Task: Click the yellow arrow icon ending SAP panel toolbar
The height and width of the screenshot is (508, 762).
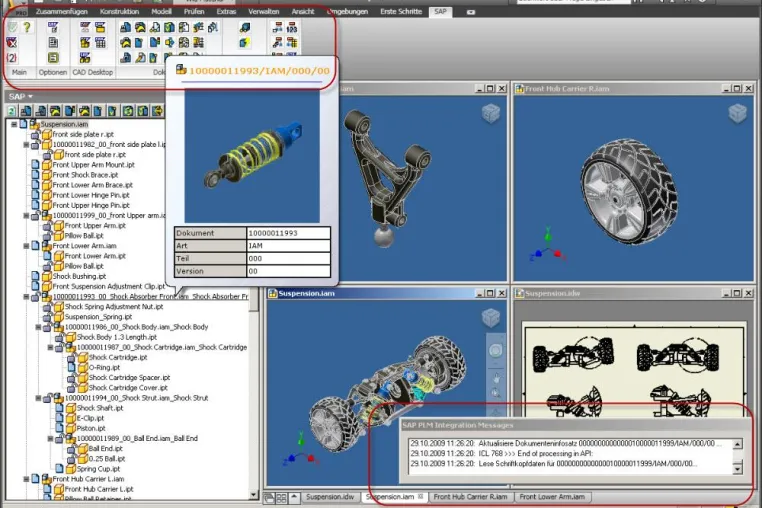Action: [x=157, y=111]
